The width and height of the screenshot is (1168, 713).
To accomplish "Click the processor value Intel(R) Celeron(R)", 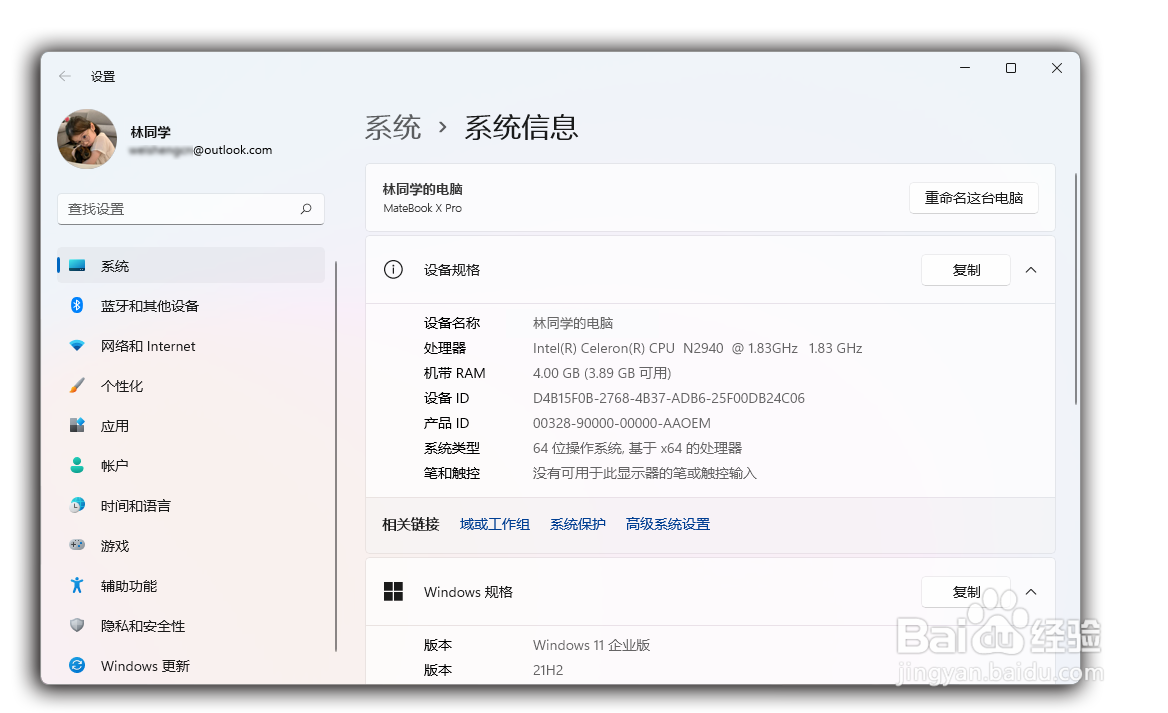I will (697, 348).
